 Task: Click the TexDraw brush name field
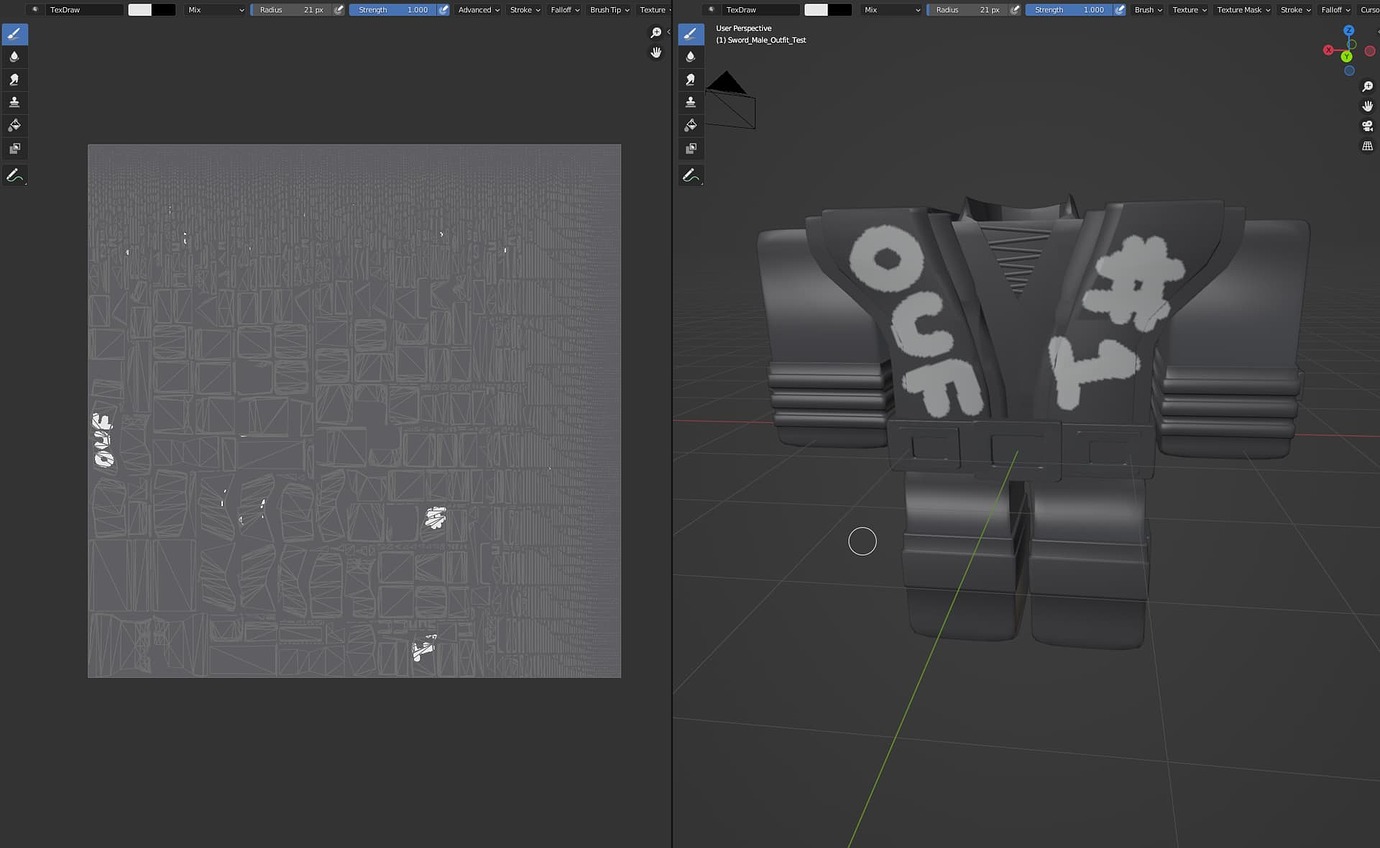click(x=84, y=9)
